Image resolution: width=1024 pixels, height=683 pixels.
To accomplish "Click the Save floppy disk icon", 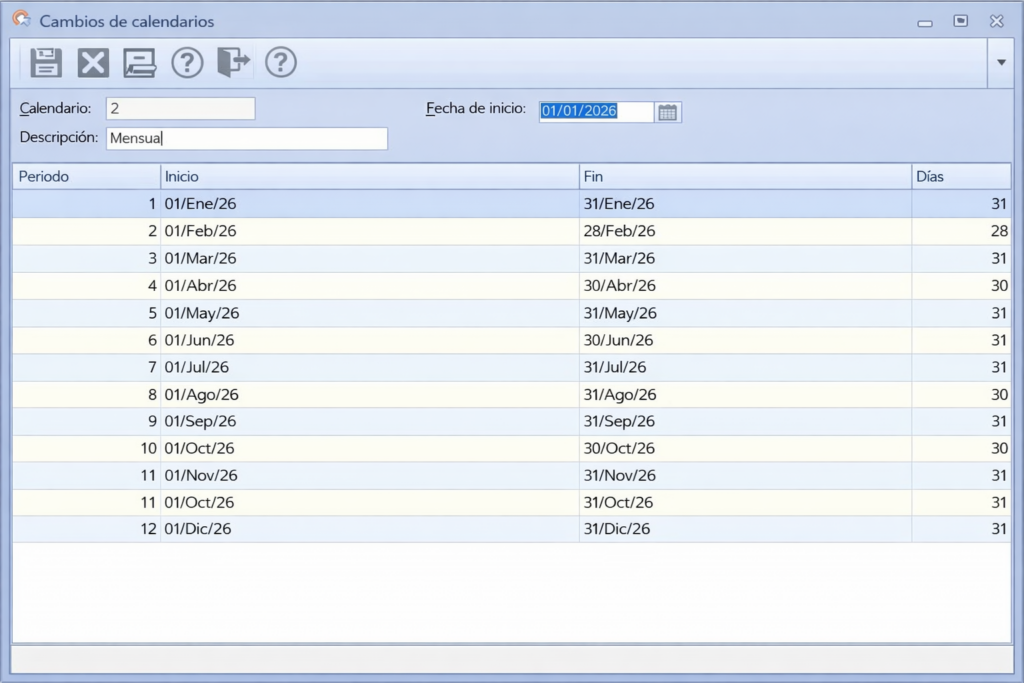I will click(46, 63).
